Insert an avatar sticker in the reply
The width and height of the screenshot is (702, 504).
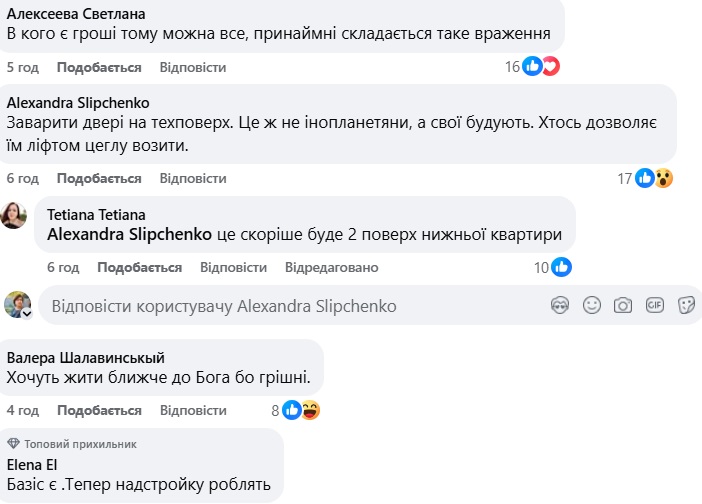point(560,305)
